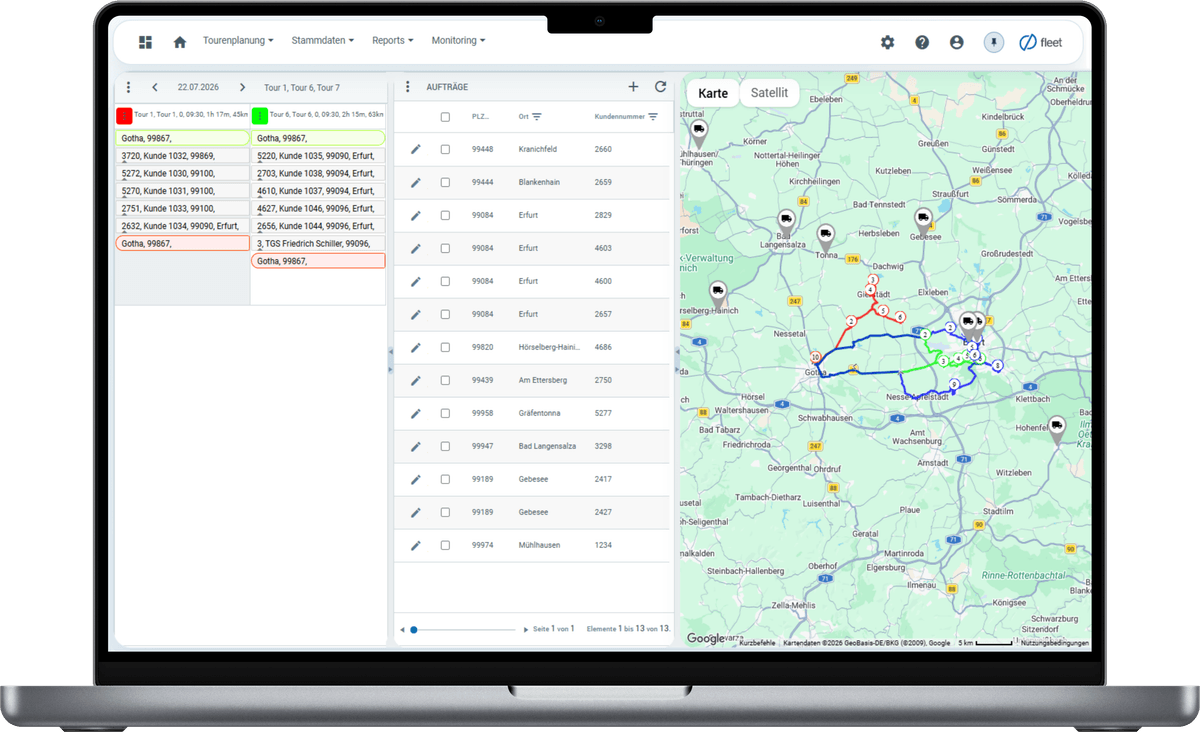The image size is (1200, 732).
Task: Edit the Blankenhain order
Action: [x=416, y=182]
